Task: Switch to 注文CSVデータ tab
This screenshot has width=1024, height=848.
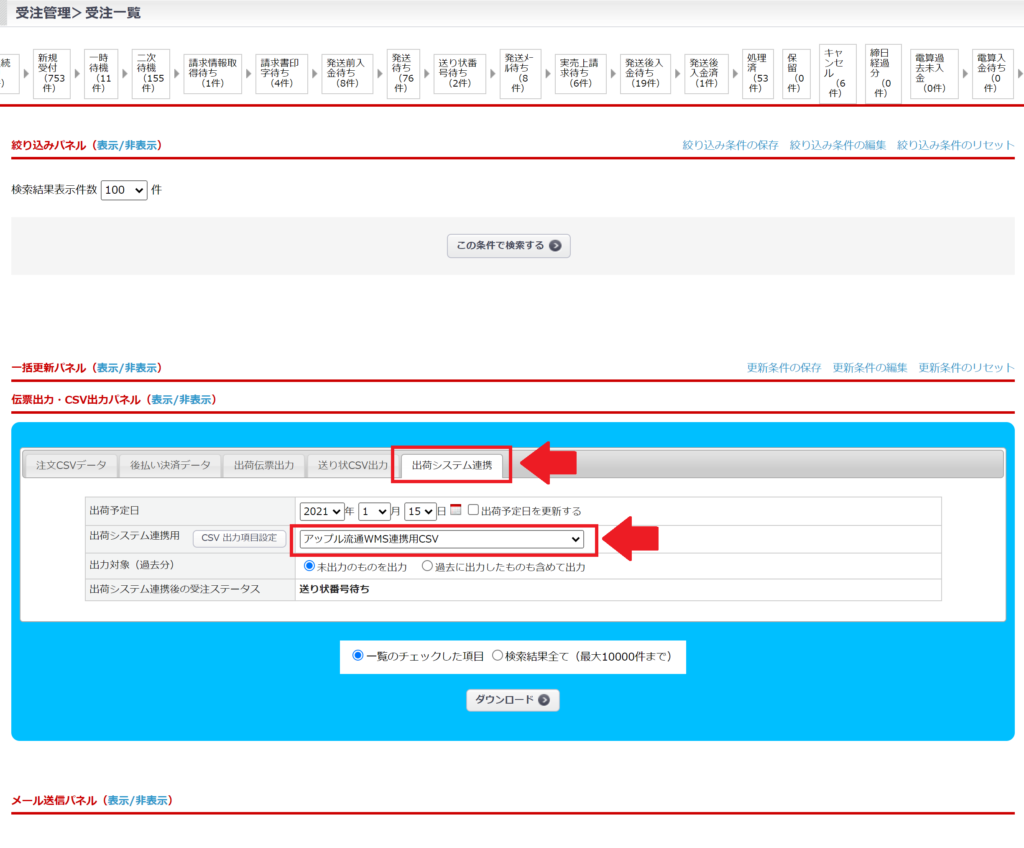Action: [x=71, y=465]
